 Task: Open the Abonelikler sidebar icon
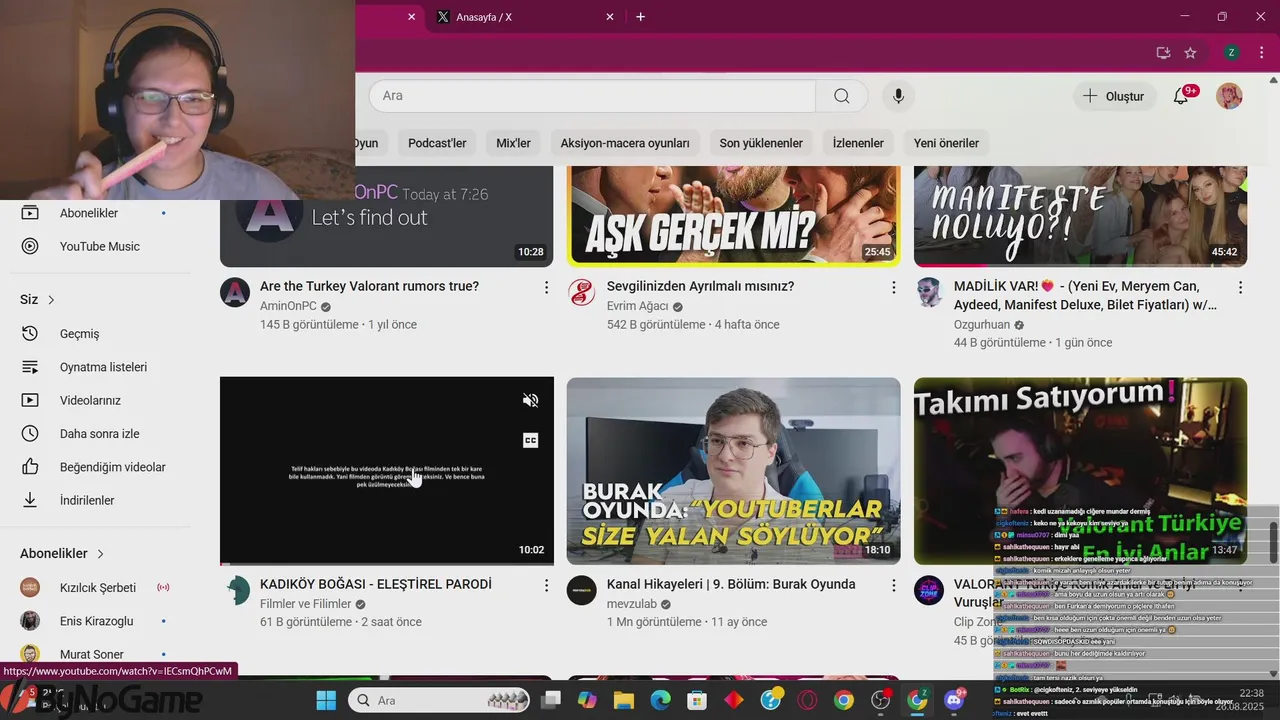tap(30, 213)
